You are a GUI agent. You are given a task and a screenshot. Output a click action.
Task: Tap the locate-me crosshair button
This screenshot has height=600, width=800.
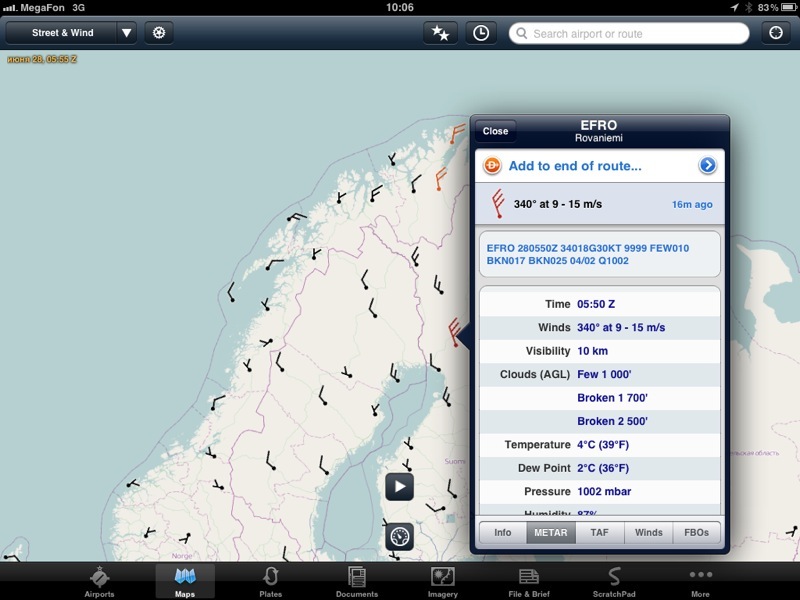click(x=775, y=33)
